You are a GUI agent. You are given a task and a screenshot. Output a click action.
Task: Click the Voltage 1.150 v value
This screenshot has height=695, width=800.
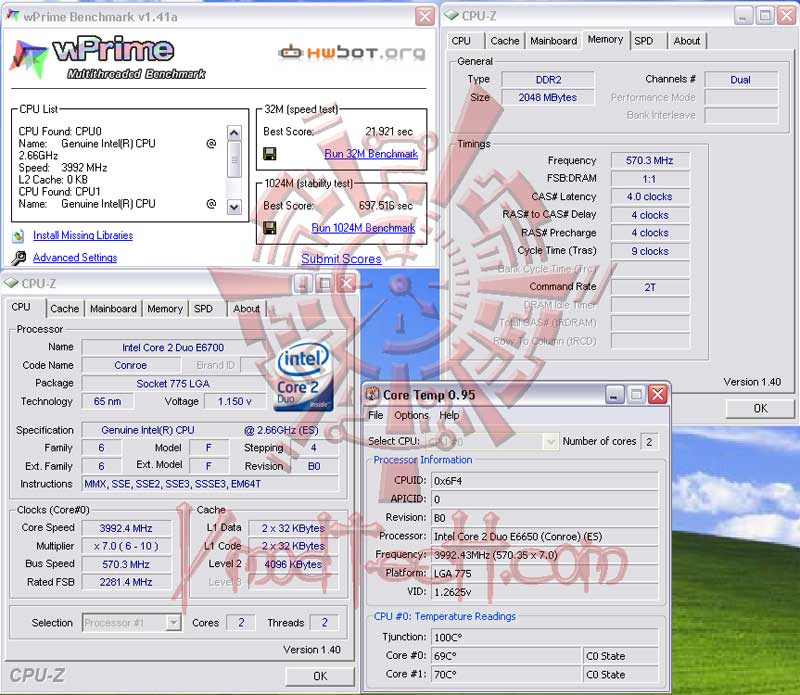click(235, 401)
